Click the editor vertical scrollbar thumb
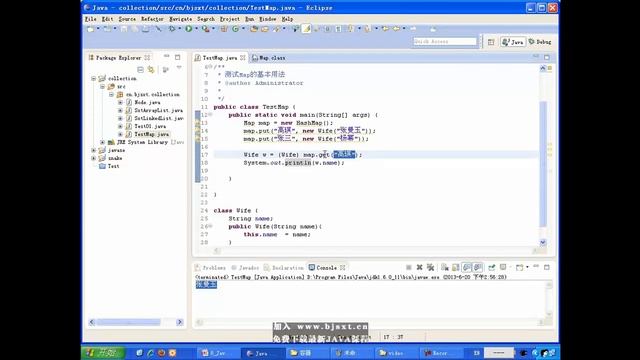The image size is (640, 360). (543, 163)
